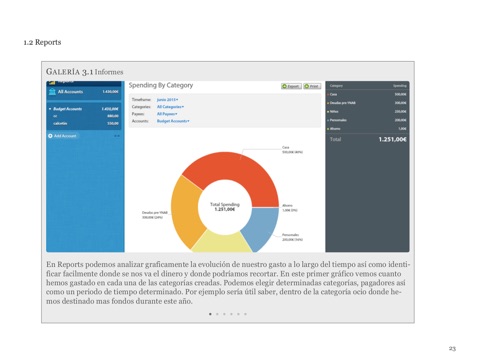Go to the sixth gallery page dot

pyautogui.click(x=246, y=314)
